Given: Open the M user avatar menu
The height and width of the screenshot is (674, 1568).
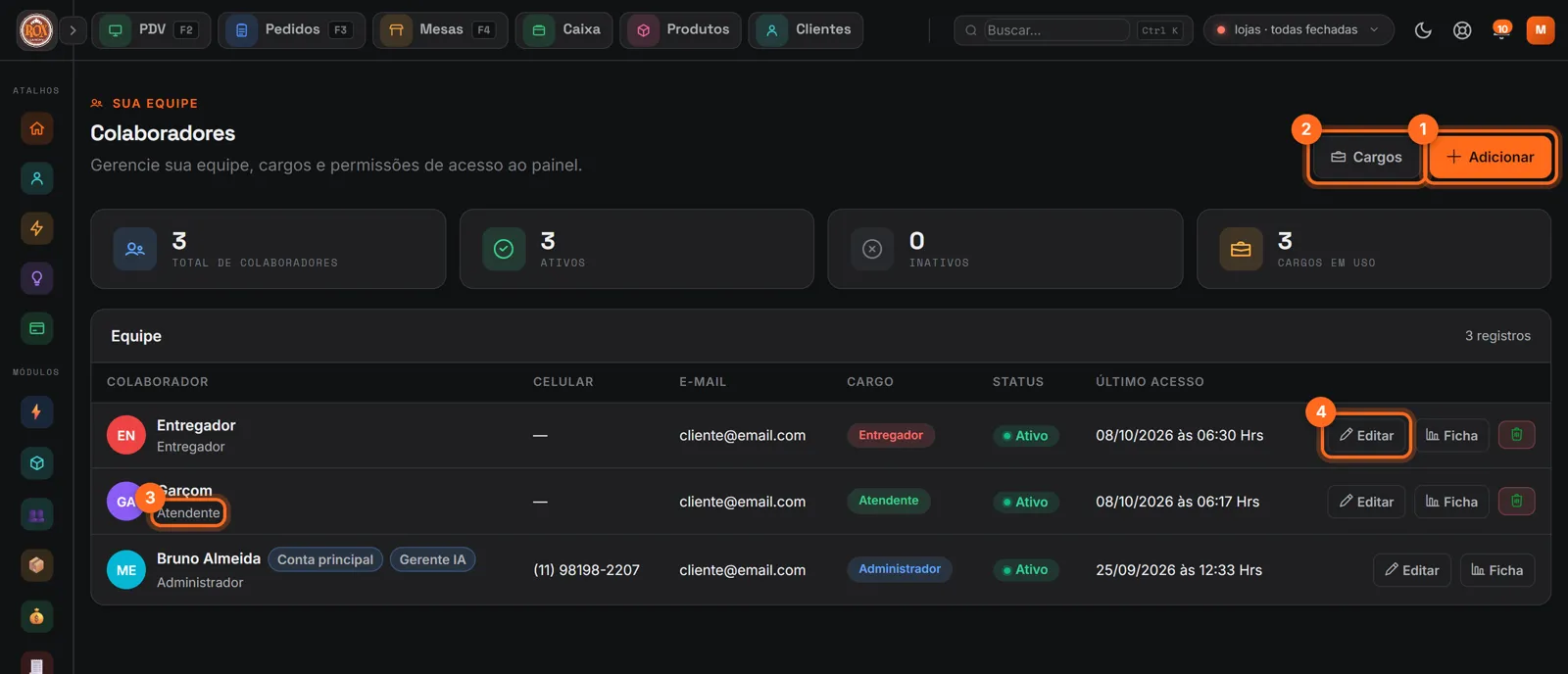Looking at the screenshot, I should click(1541, 30).
